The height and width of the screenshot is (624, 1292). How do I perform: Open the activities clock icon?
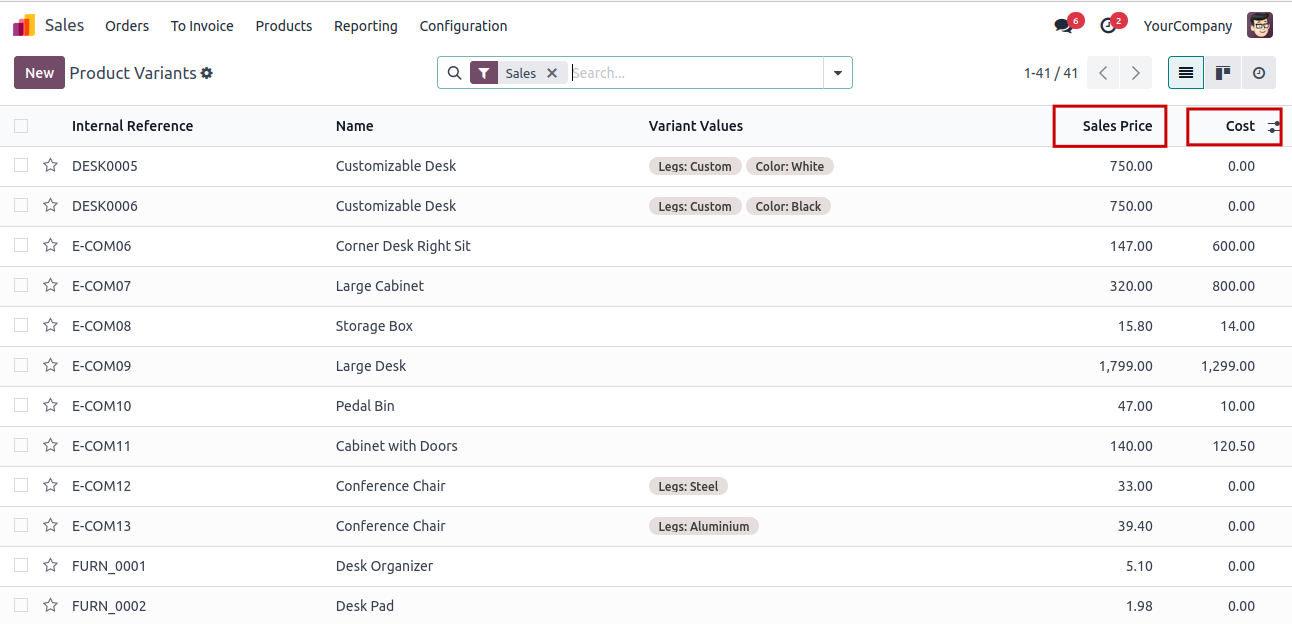pyautogui.click(x=1108, y=26)
